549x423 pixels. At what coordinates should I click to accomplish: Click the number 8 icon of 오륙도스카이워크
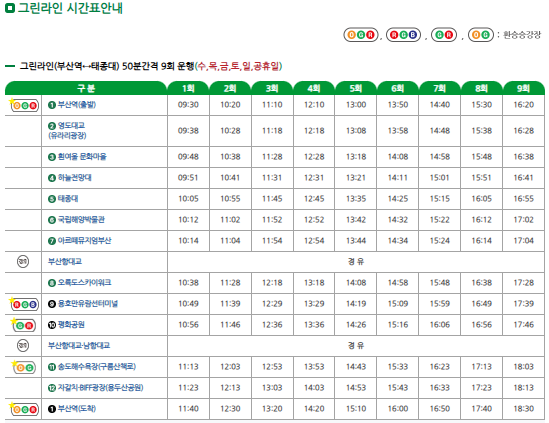52,283
